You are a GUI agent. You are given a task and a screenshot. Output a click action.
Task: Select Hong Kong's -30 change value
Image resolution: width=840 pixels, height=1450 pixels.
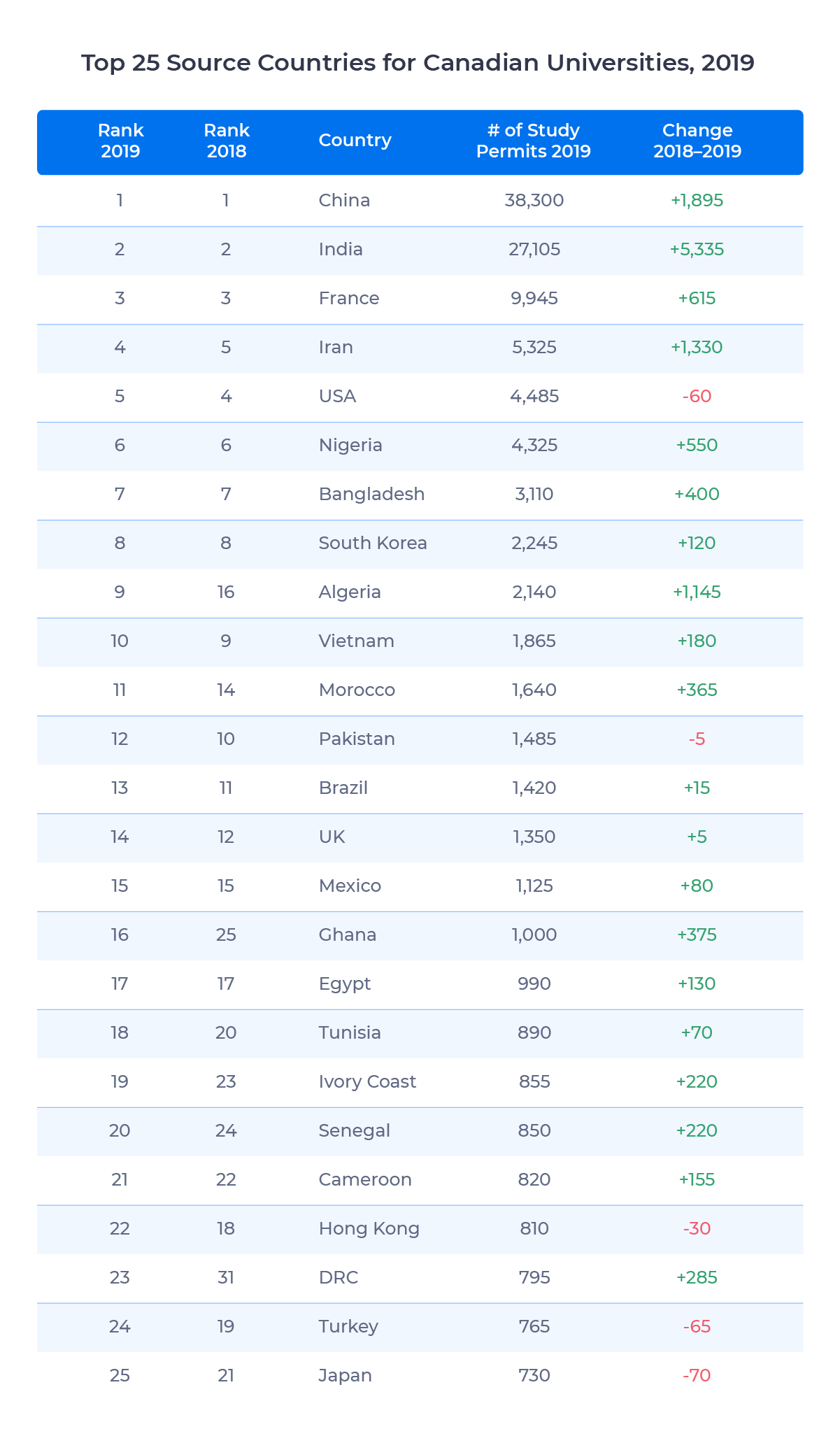pyautogui.click(x=697, y=1228)
